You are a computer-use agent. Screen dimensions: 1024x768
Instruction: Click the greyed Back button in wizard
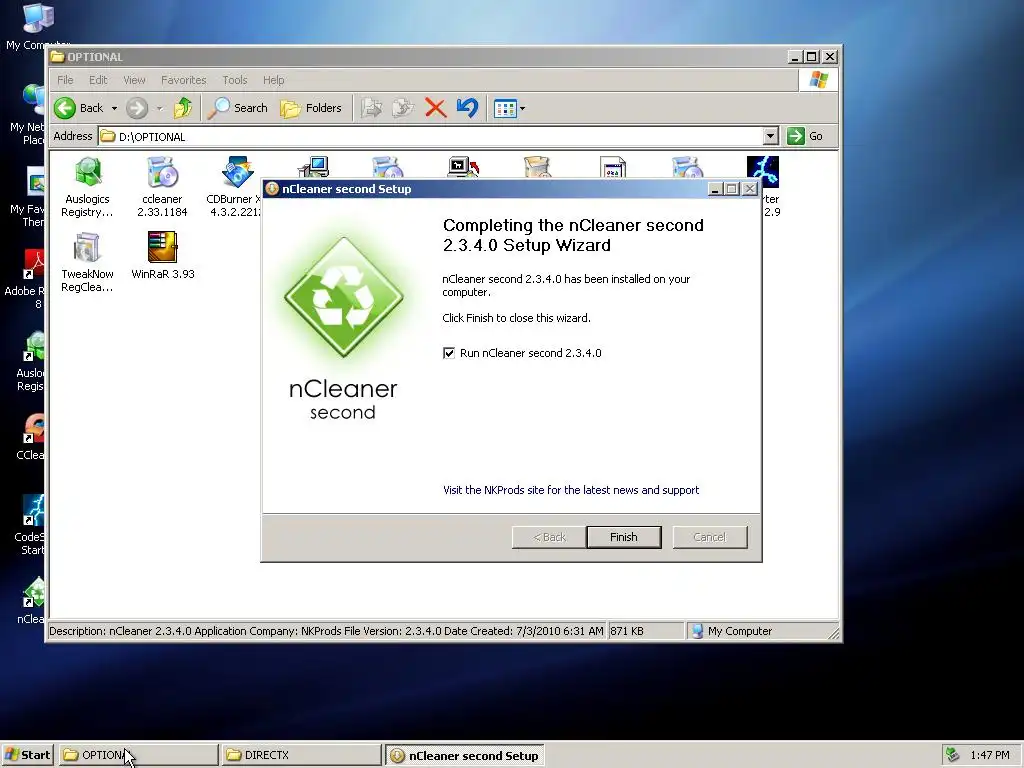click(x=549, y=537)
